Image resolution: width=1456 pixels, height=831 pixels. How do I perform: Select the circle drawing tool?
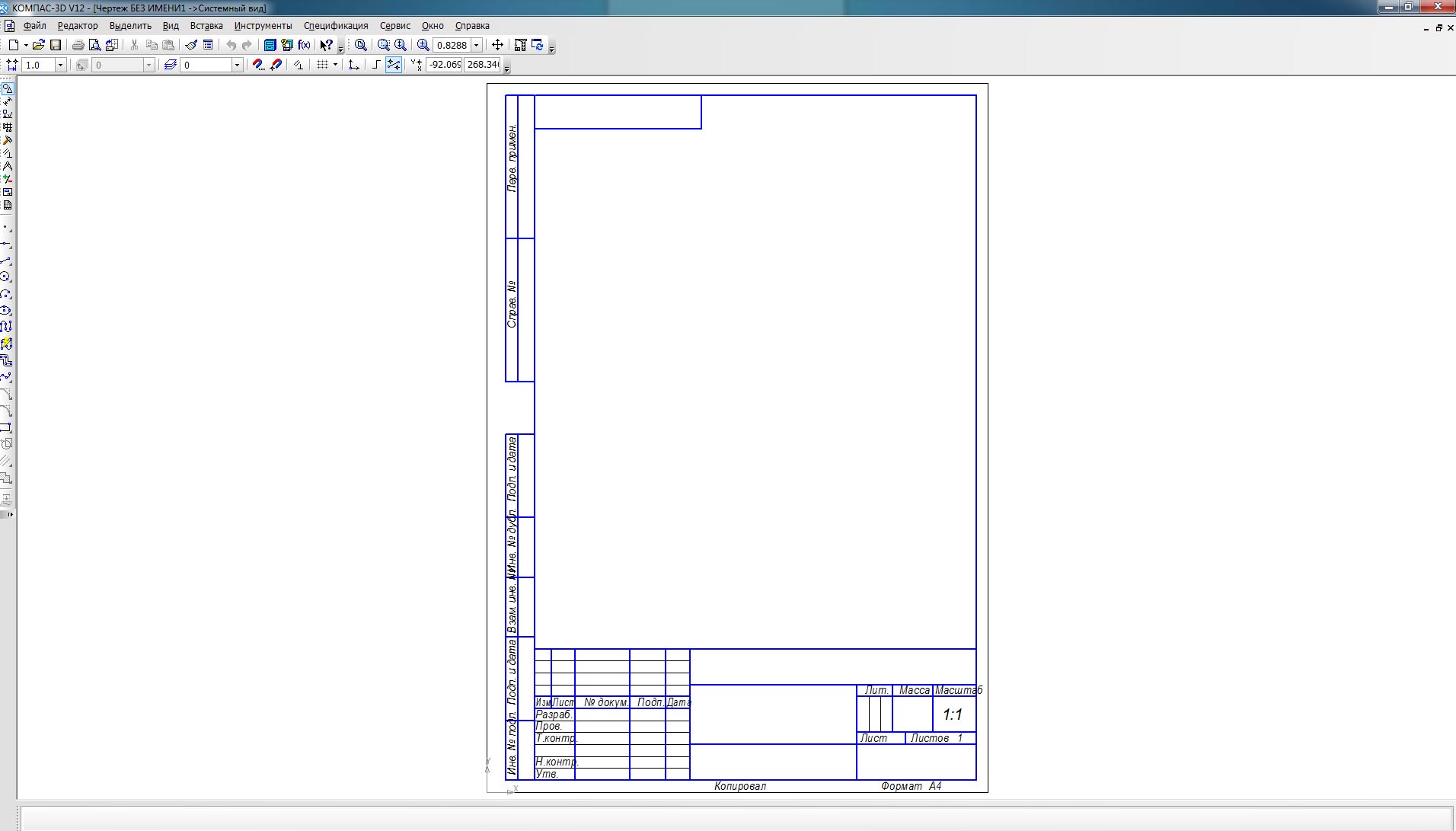click(6, 277)
